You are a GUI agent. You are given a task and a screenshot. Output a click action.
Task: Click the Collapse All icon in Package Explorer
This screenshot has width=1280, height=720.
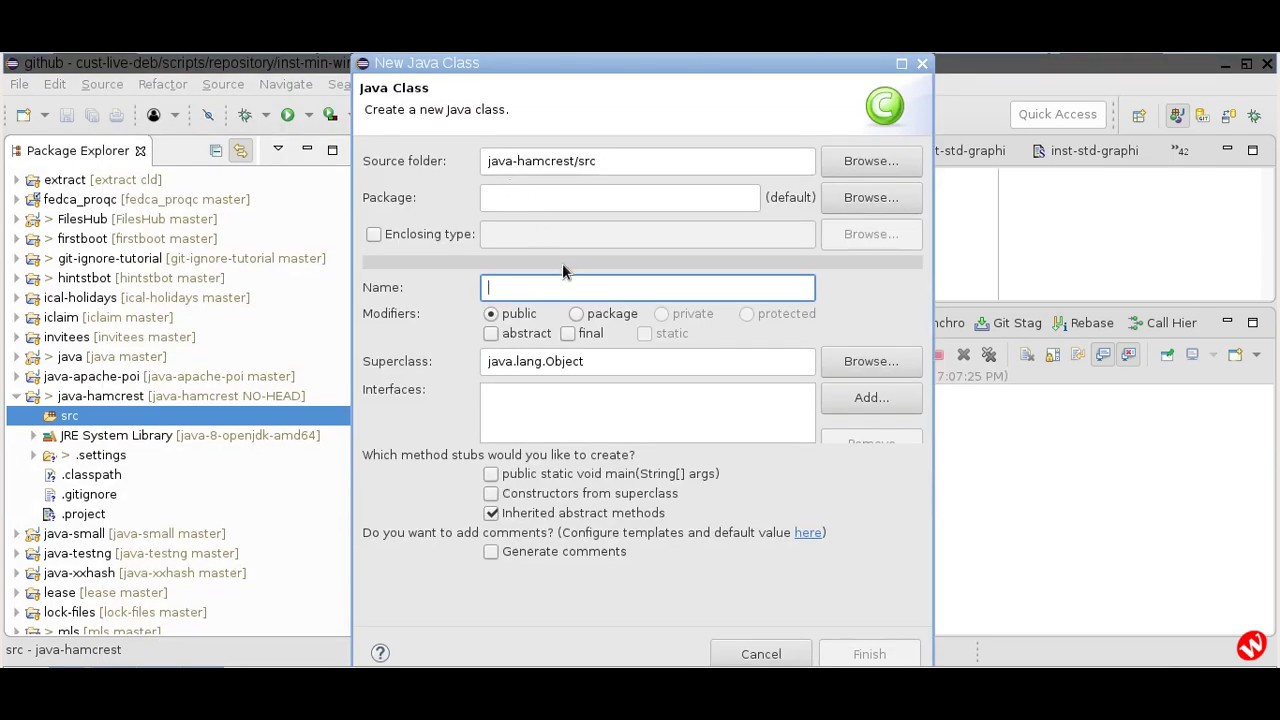[215, 151]
